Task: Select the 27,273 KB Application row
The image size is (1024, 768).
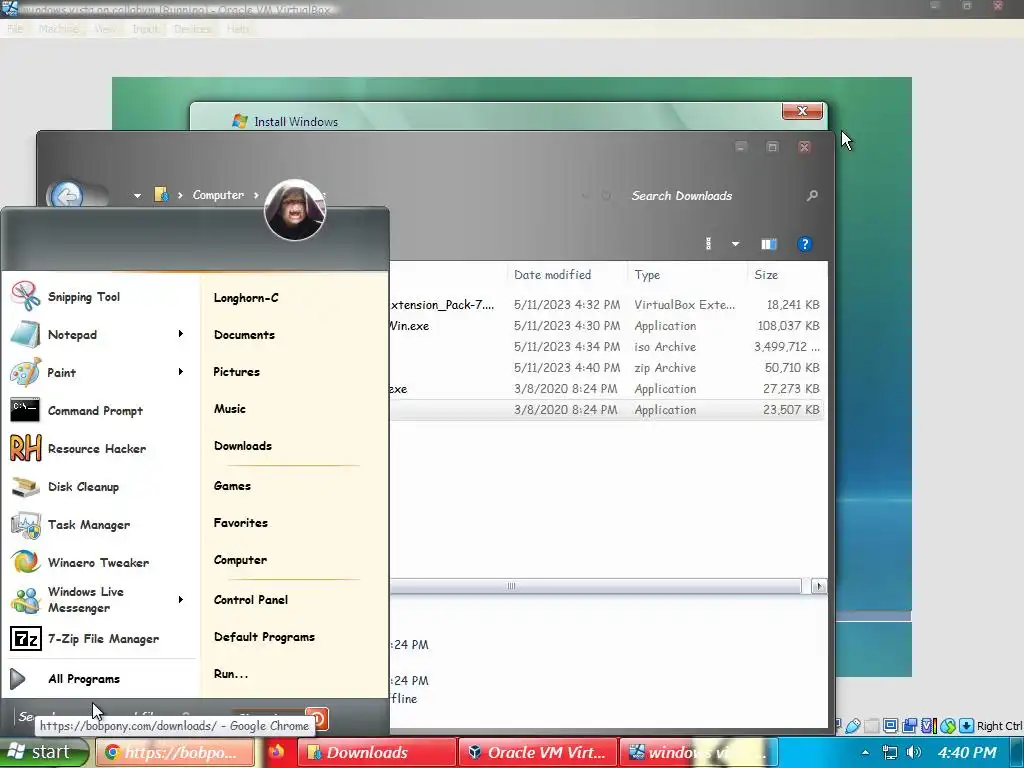Action: click(x=606, y=389)
